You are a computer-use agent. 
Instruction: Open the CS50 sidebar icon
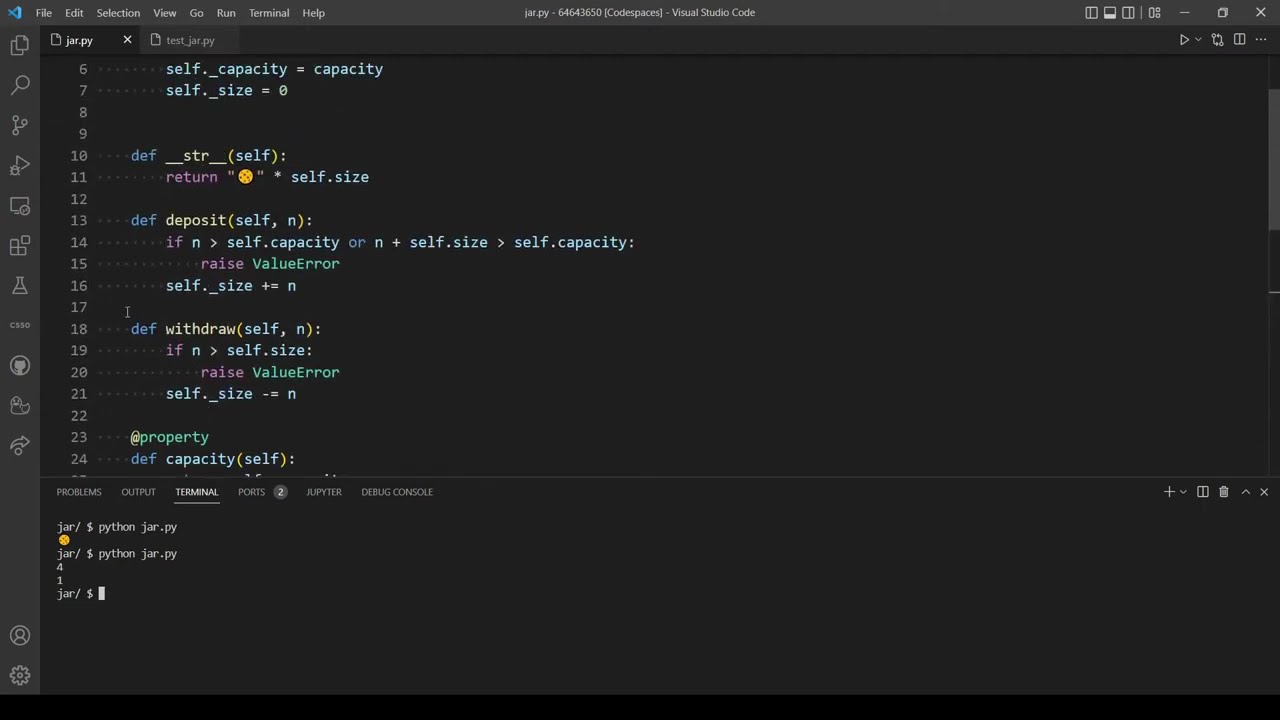(x=20, y=325)
